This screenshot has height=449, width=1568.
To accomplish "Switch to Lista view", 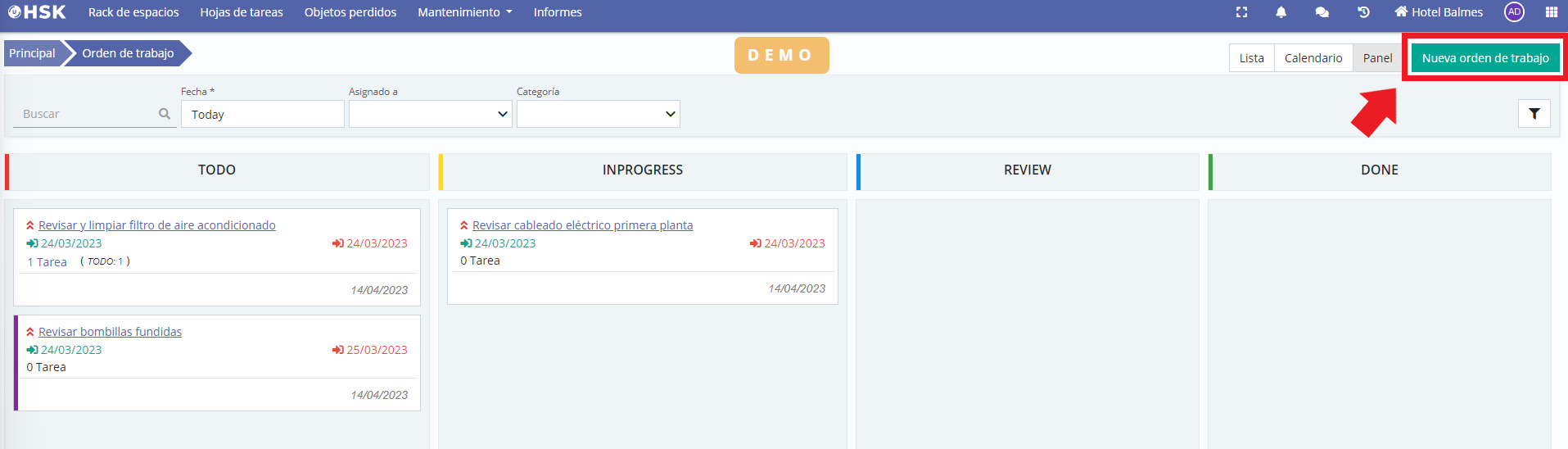I will (1251, 58).
